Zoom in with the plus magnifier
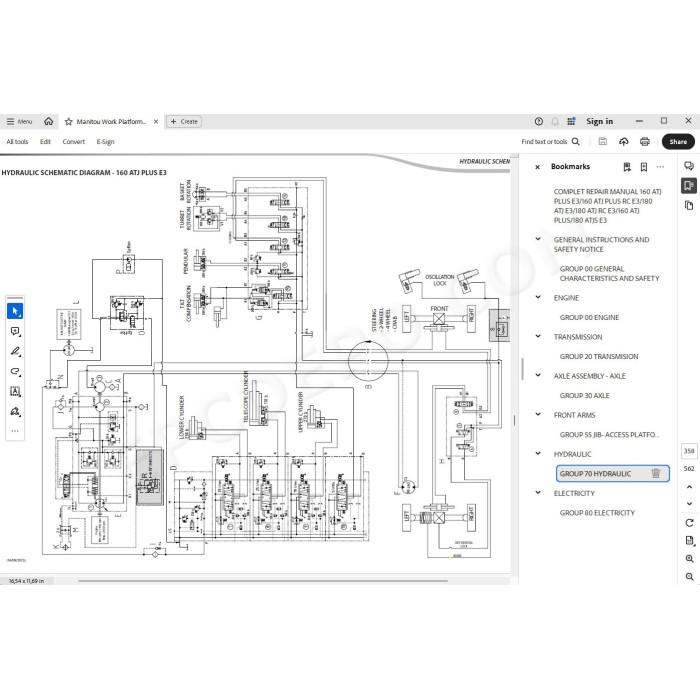Image resolution: width=700 pixels, height=700 pixels. [x=689, y=558]
